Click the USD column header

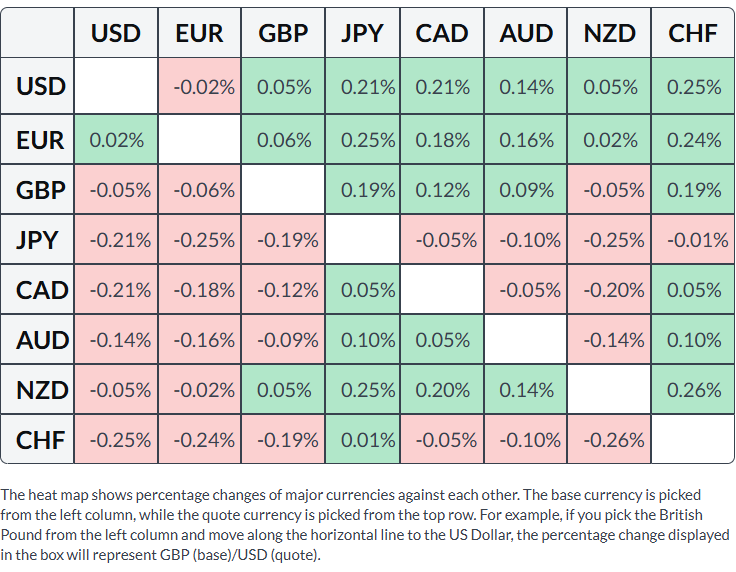pos(116,33)
